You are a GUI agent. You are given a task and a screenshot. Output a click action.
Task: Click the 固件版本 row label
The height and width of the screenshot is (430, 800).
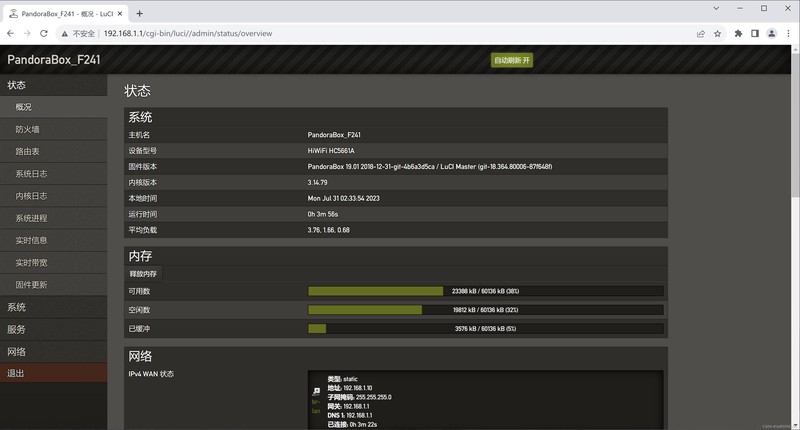coord(142,167)
